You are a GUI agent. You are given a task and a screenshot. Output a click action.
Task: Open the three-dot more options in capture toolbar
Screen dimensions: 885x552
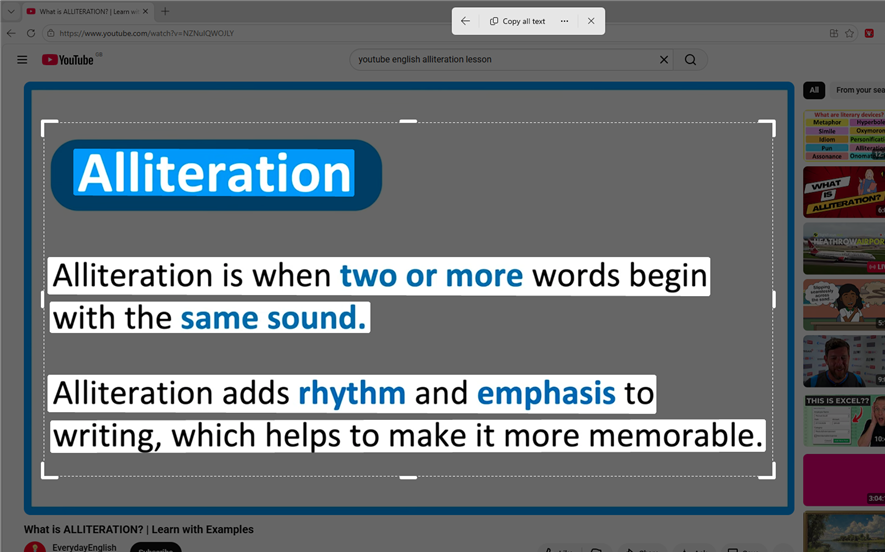click(564, 21)
